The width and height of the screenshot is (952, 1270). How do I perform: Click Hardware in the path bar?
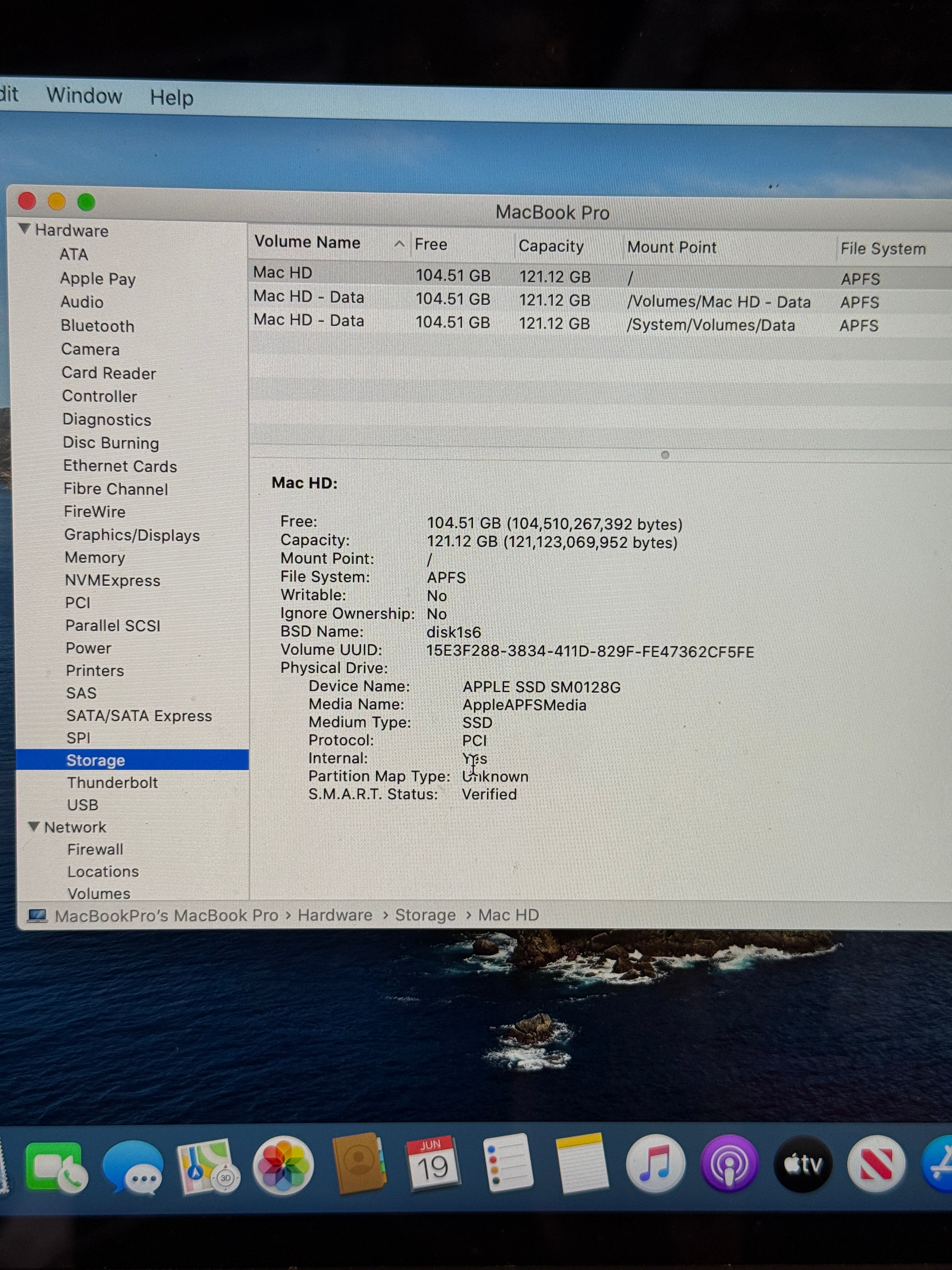(x=335, y=915)
